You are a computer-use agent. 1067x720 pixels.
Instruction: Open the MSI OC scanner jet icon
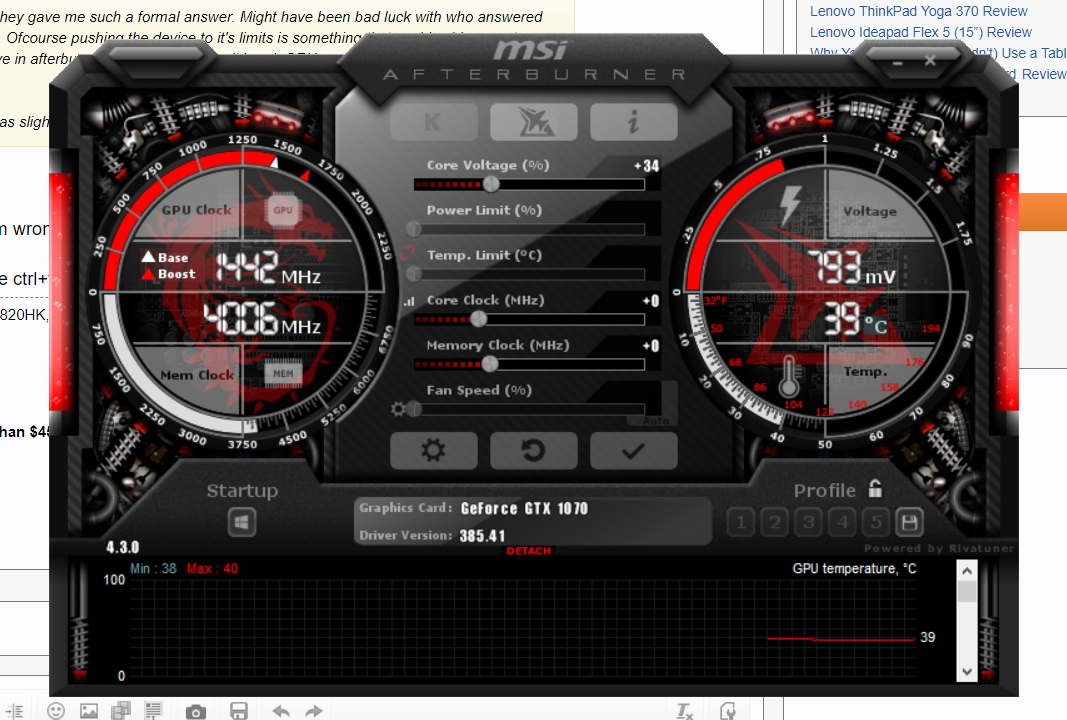coord(534,122)
